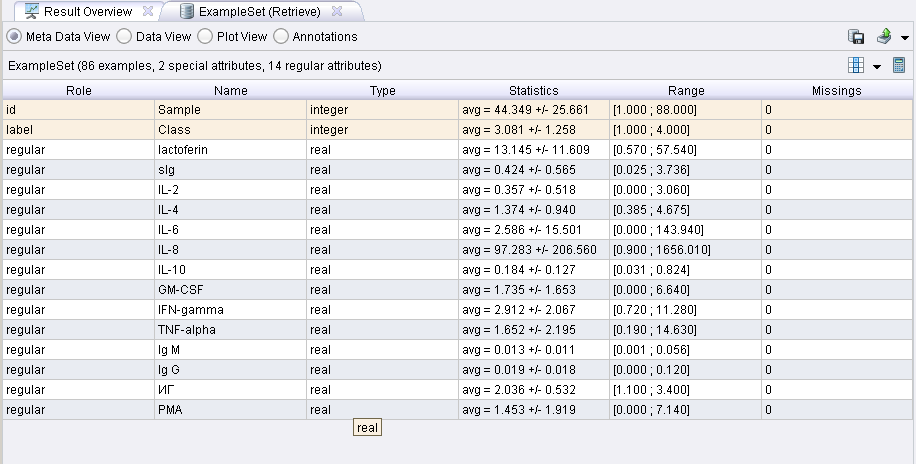Select the Plot View radio button

205,36
